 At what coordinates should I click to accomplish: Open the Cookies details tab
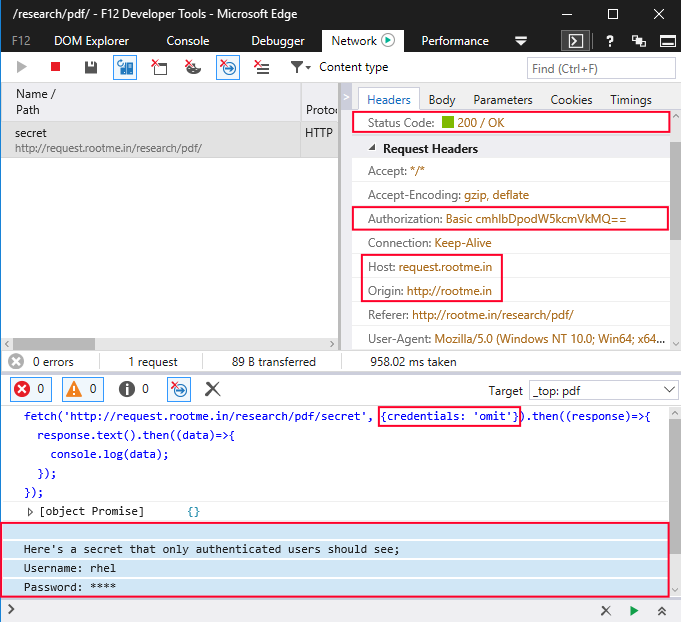tap(571, 99)
